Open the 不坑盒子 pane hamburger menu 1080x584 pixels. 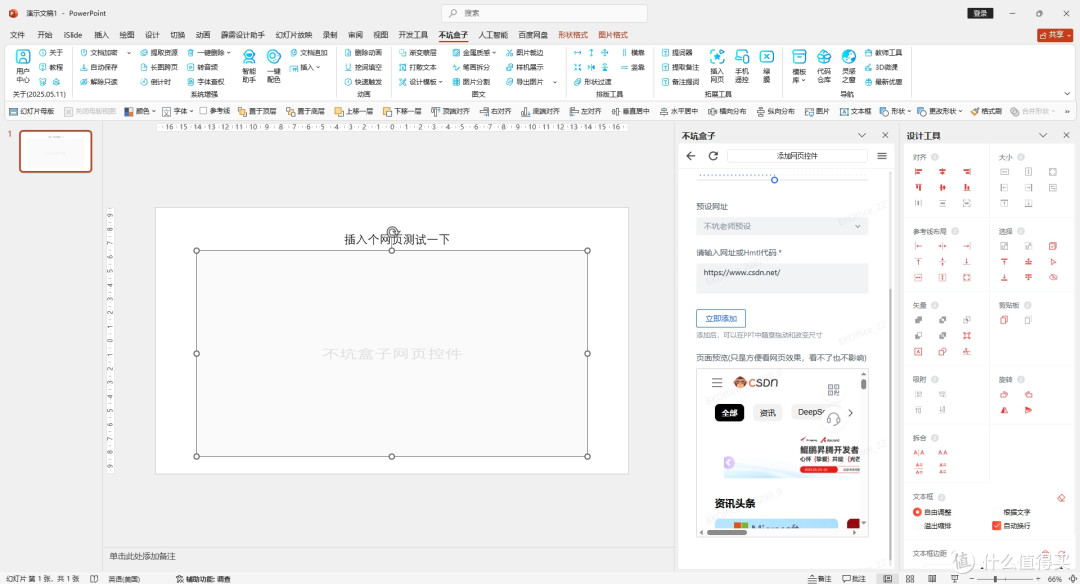(x=882, y=156)
